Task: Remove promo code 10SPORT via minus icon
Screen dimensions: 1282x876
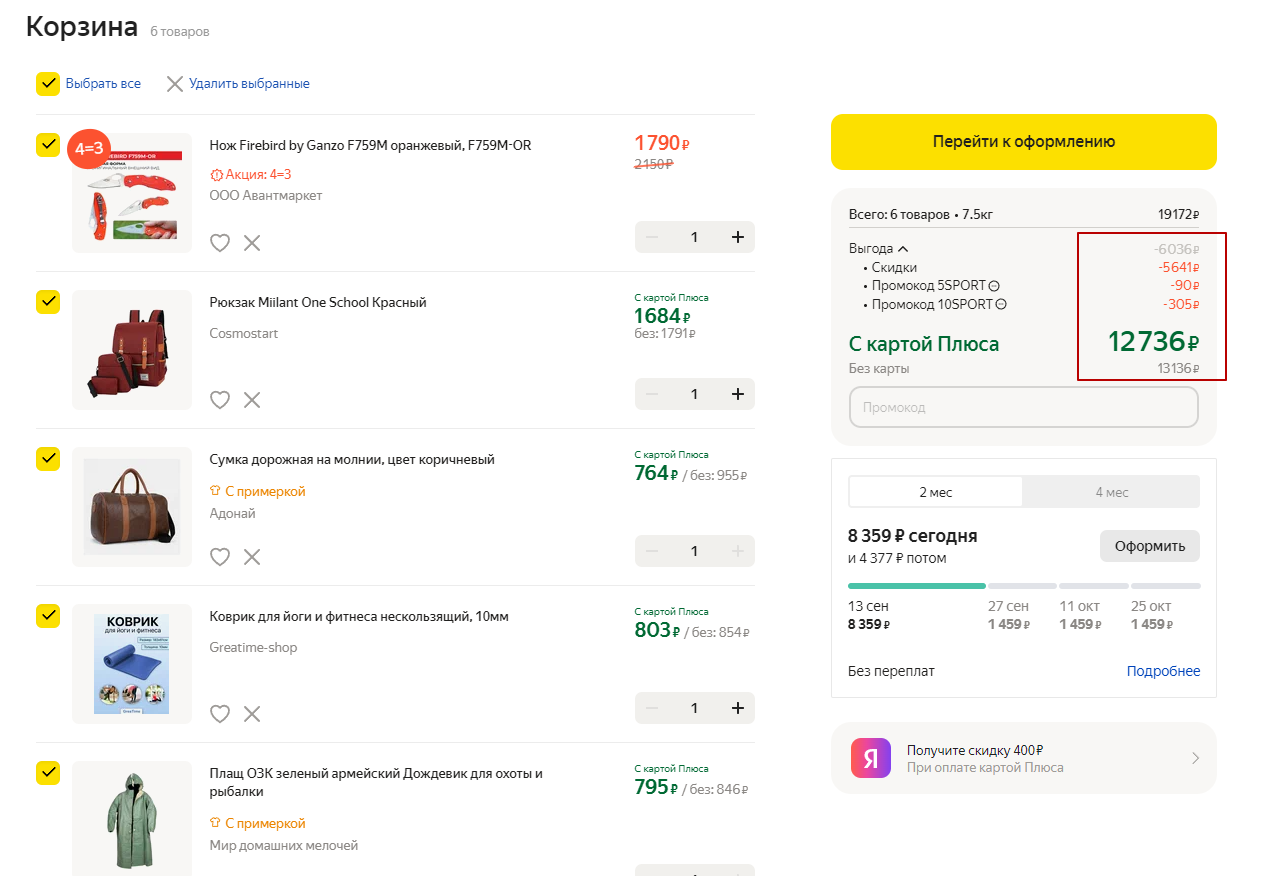Action: coord(1001,305)
